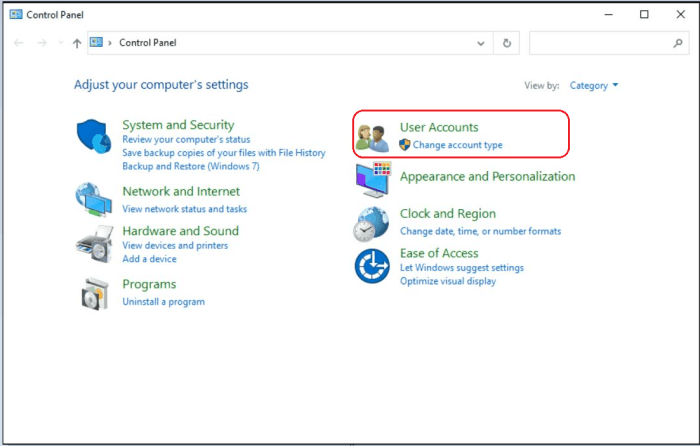Click the Appearance and Personalization monitor icon
700x446 pixels.
tap(374, 180)
